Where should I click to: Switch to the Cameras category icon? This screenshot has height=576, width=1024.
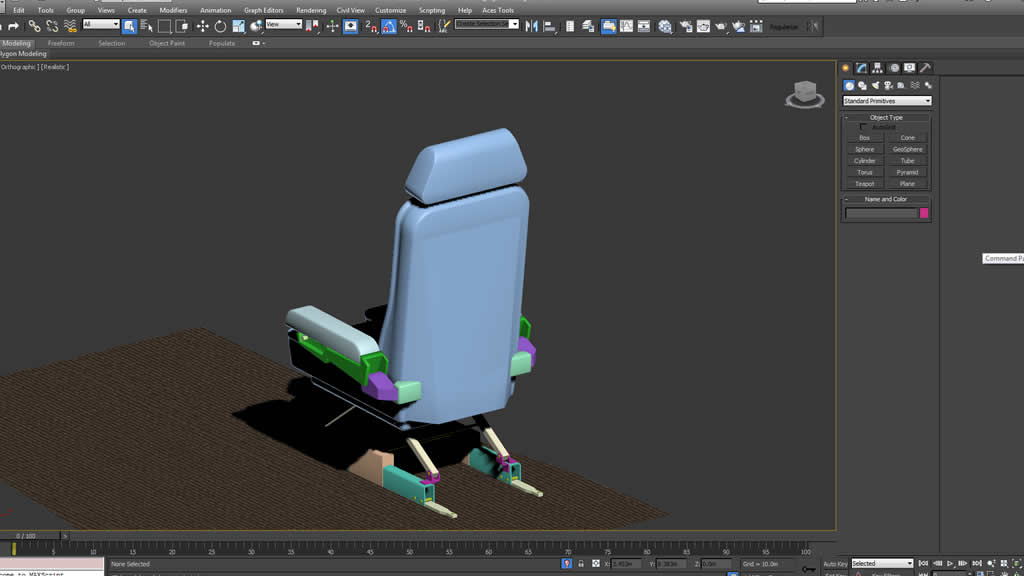coord(888,86)
